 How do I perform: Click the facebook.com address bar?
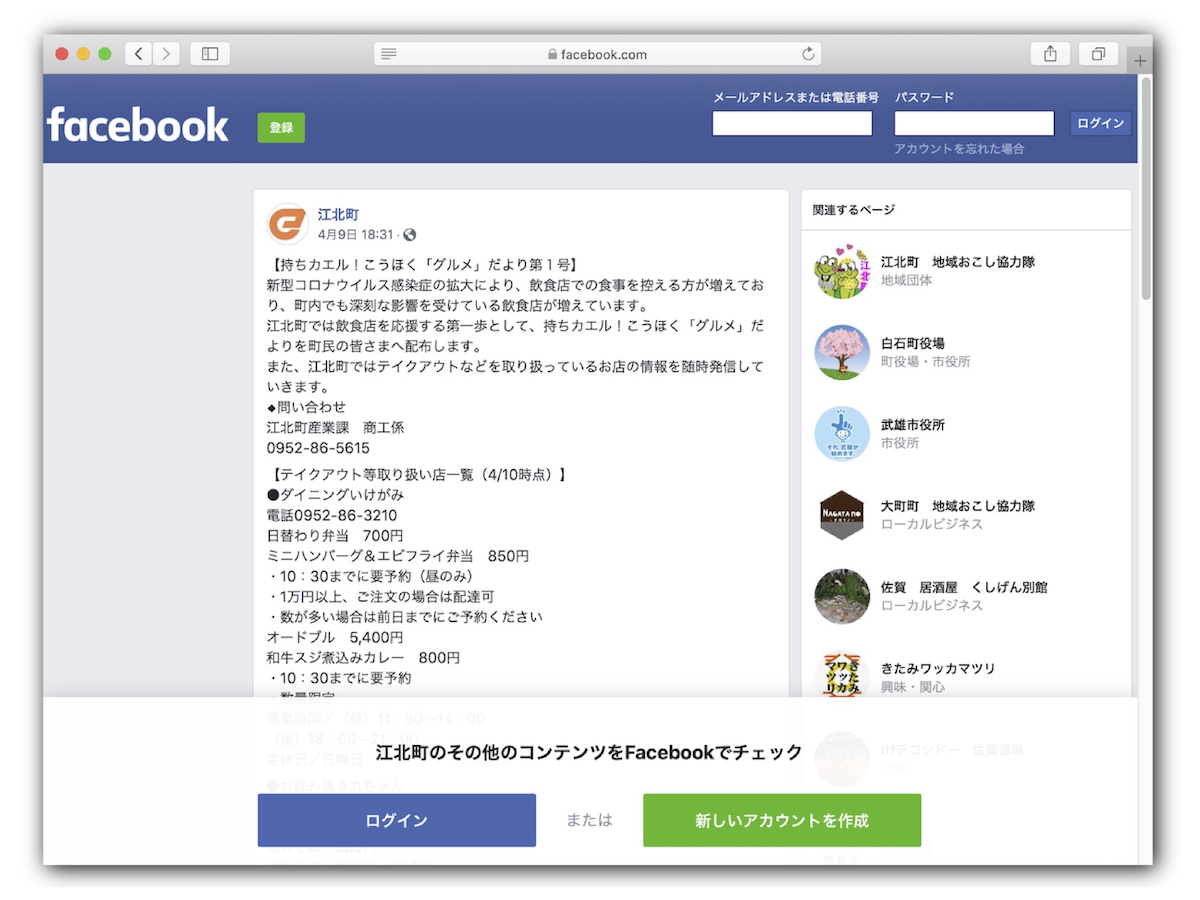(597, 54)
